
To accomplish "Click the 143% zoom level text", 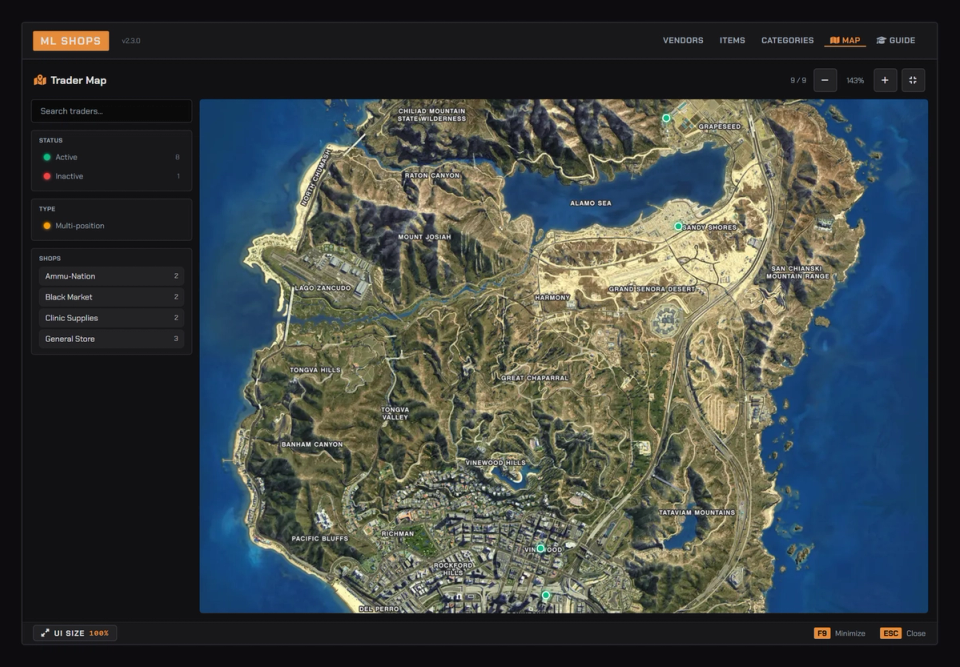I will point(855,80).
